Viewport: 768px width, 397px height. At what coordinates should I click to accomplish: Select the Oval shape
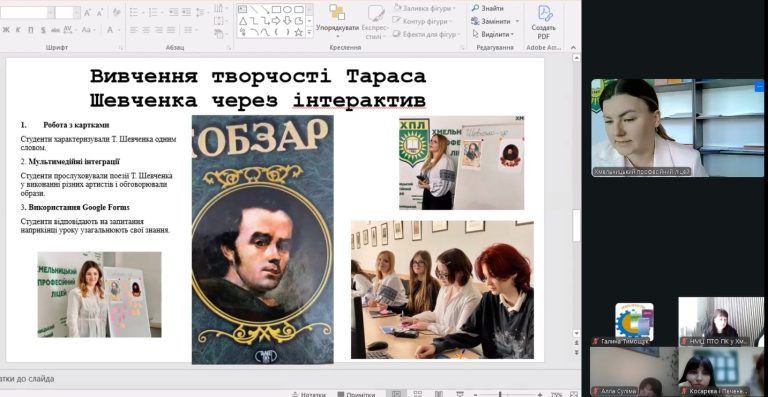tap(287, 9)
